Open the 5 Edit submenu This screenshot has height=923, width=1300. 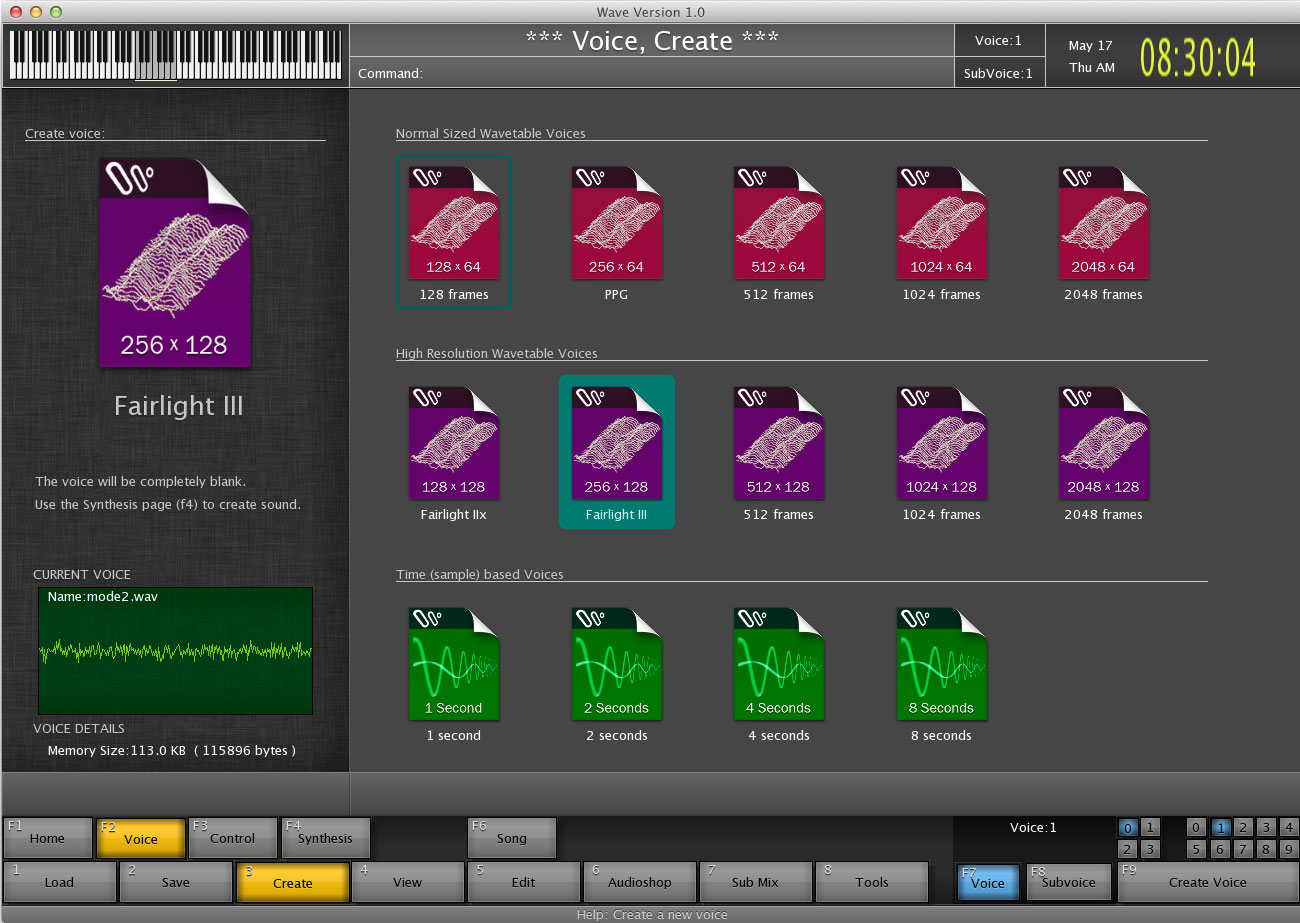click(524, 882)
